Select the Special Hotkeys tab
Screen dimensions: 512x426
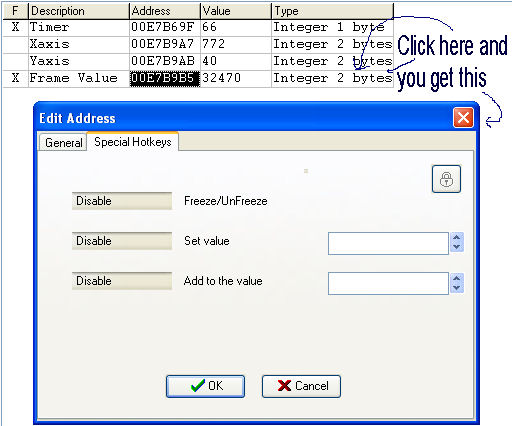click(133, 142)
